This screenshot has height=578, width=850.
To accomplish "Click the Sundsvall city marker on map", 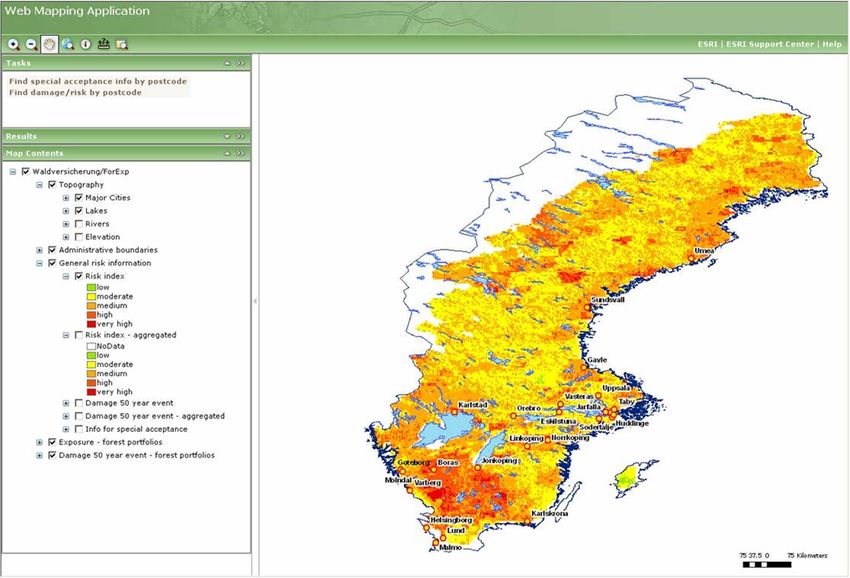I will pyautogui.click(x=589, y=305).
